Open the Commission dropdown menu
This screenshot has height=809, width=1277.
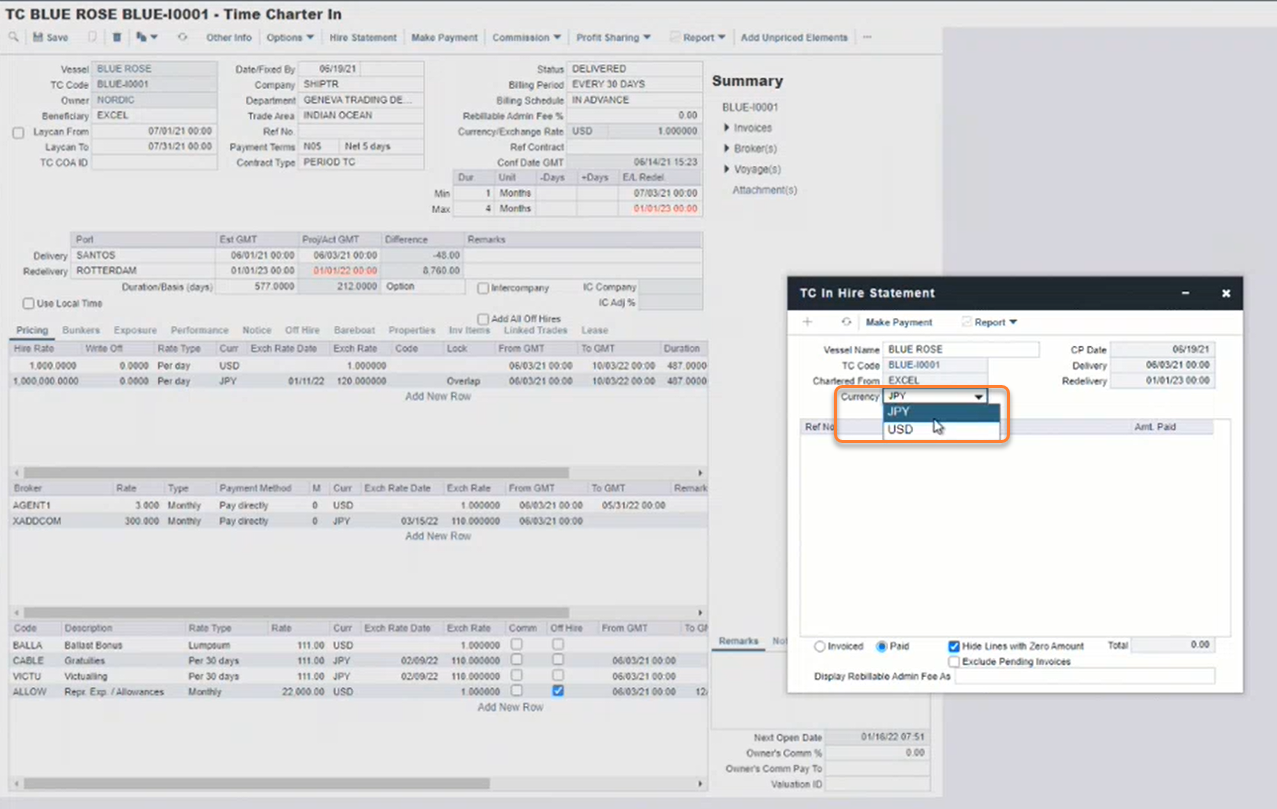tap(526, 38)
